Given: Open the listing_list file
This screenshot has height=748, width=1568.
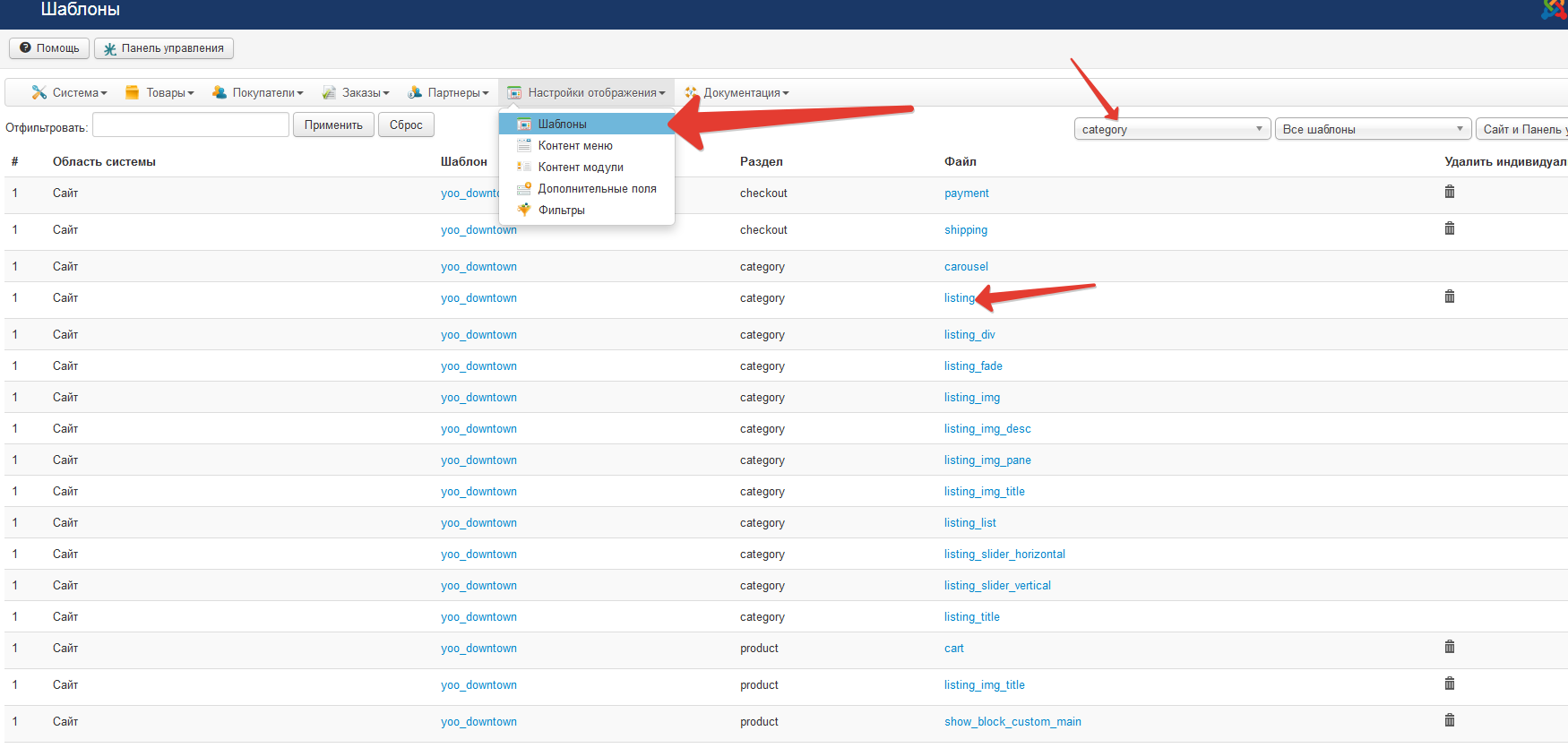Looking at the screenshot, I should (x=970, y=523).
